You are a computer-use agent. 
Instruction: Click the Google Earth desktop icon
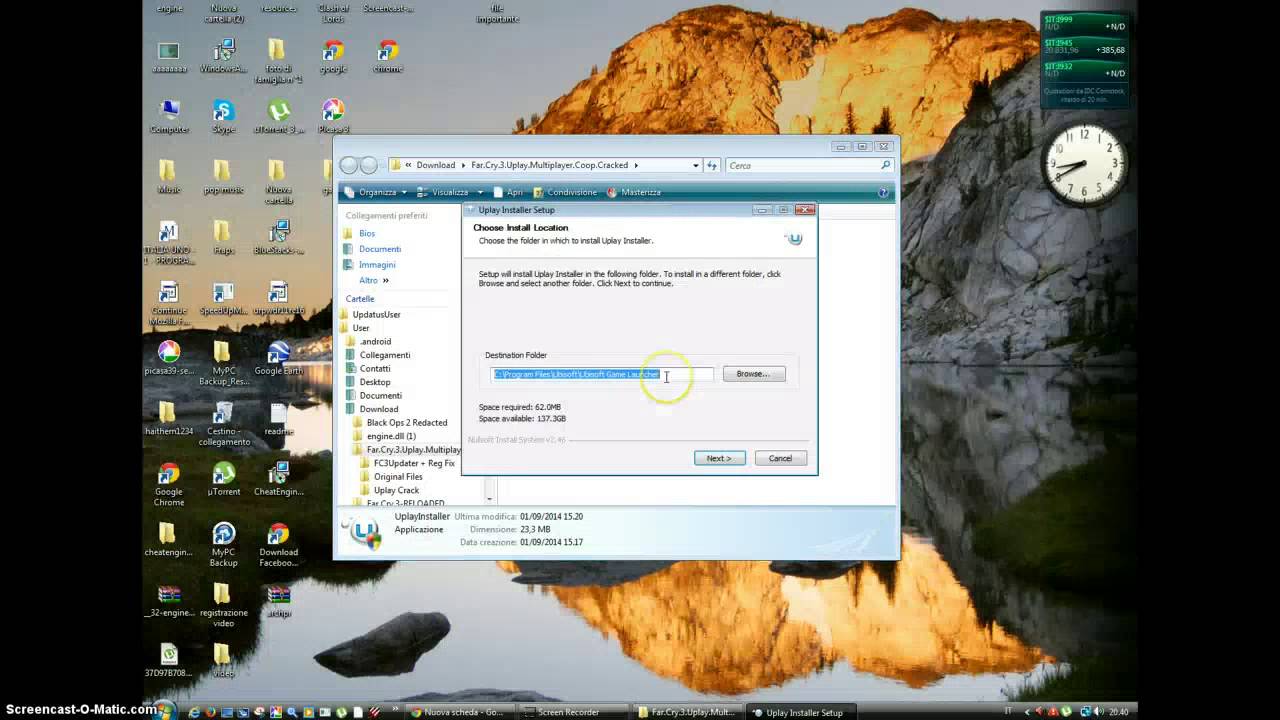[x=278, y=358]
